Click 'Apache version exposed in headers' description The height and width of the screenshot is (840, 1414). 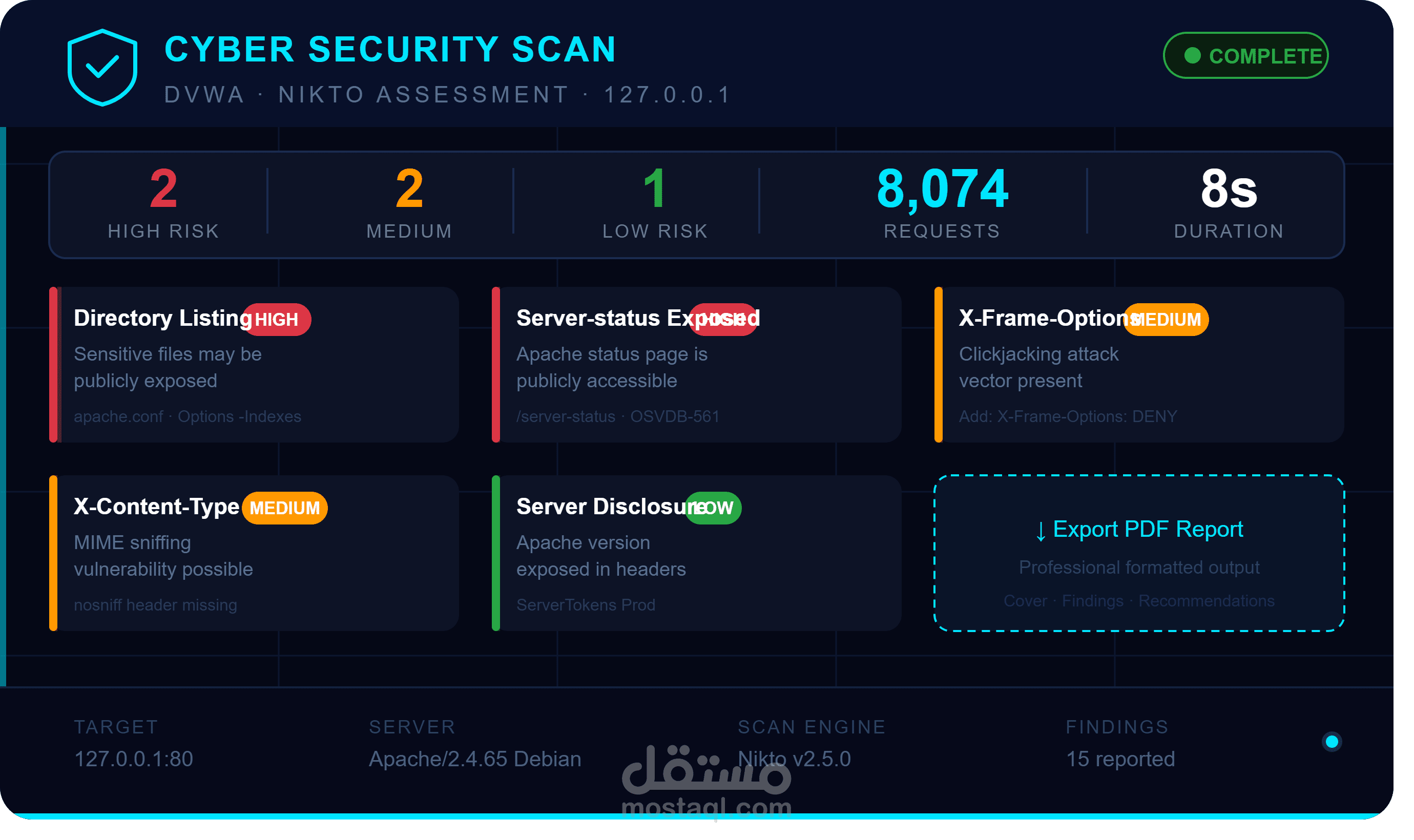601,556
